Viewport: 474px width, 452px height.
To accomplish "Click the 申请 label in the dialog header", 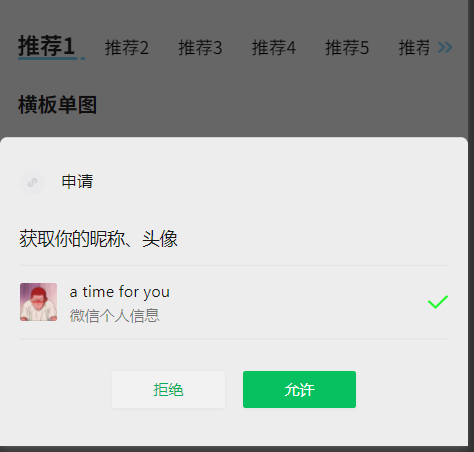I will point(77,182).
